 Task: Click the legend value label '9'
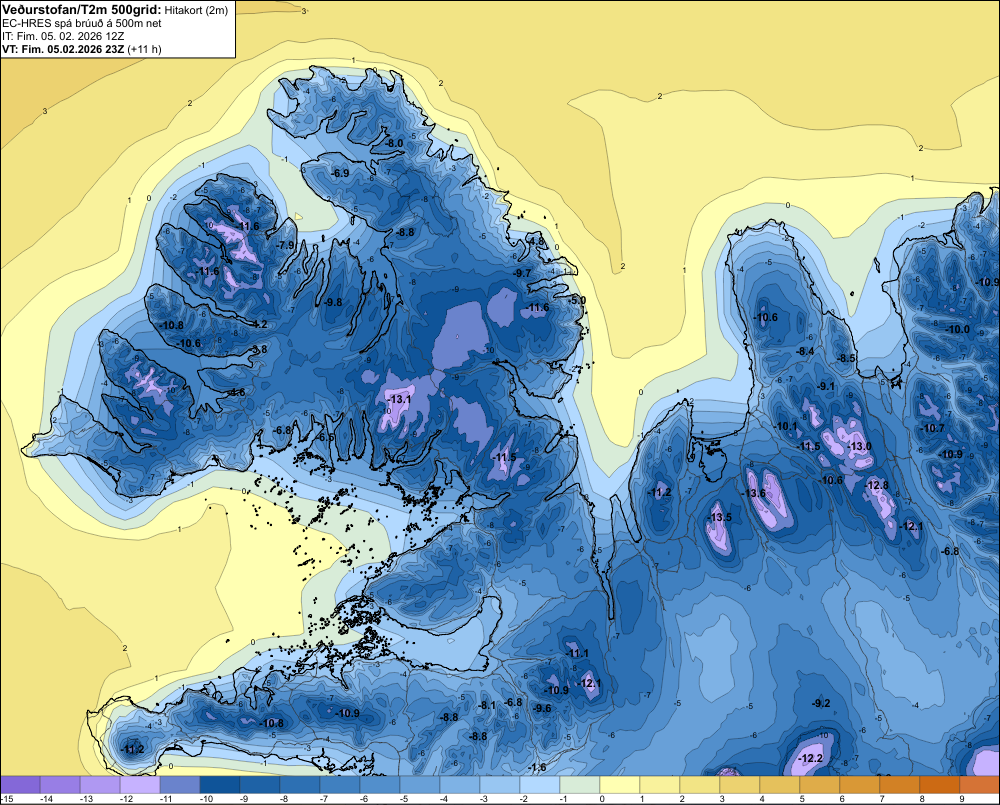click(961, 799)
